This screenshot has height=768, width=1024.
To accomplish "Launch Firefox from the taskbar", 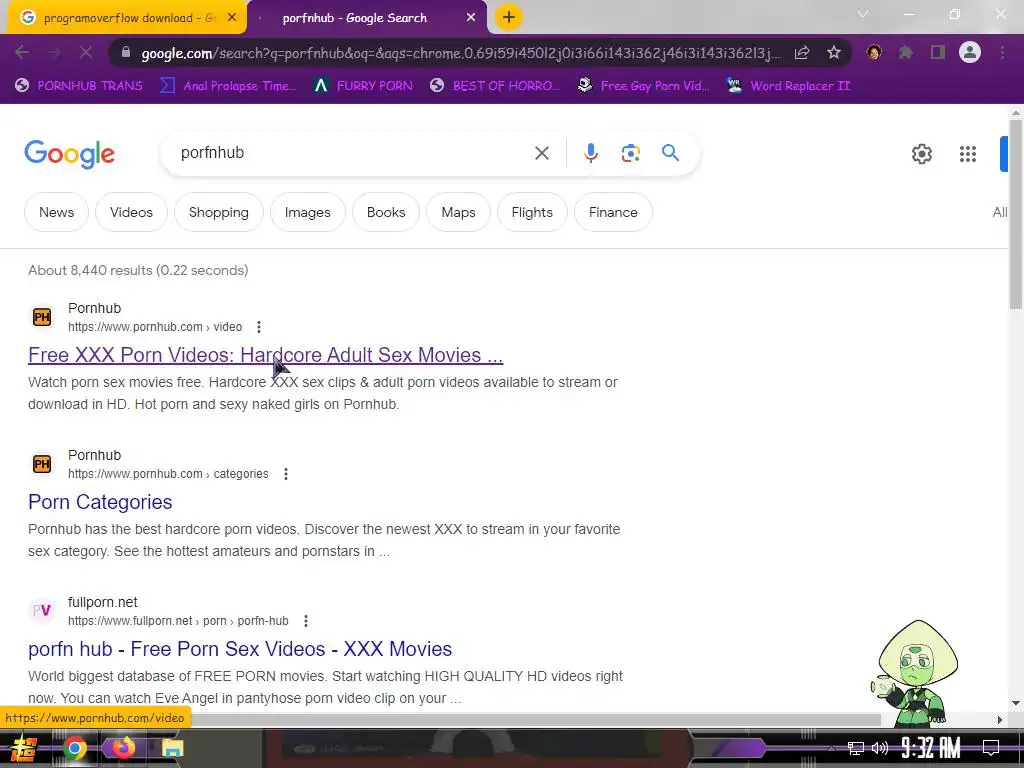I will [123, 748].
